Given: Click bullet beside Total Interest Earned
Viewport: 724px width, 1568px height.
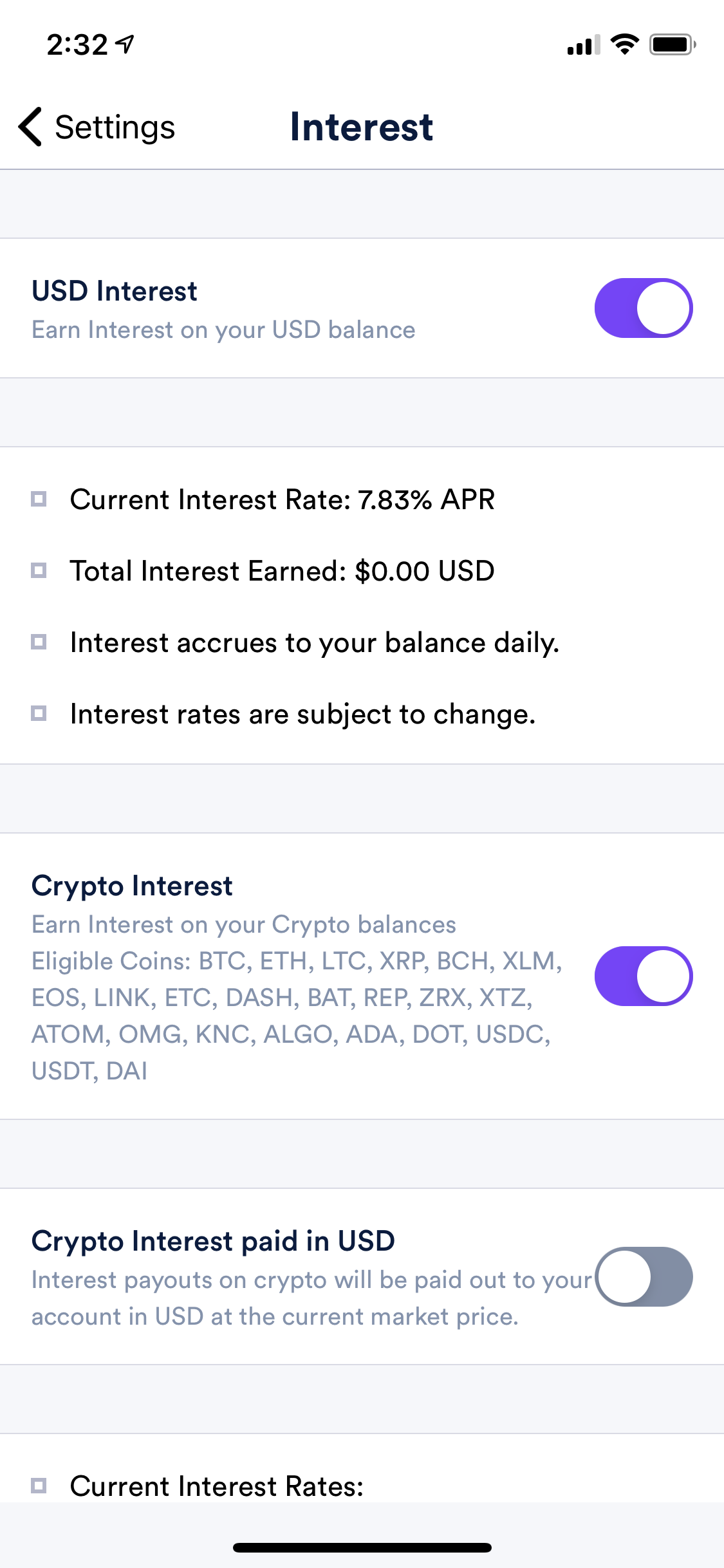Looking at the screenshot, I should 39,570.
